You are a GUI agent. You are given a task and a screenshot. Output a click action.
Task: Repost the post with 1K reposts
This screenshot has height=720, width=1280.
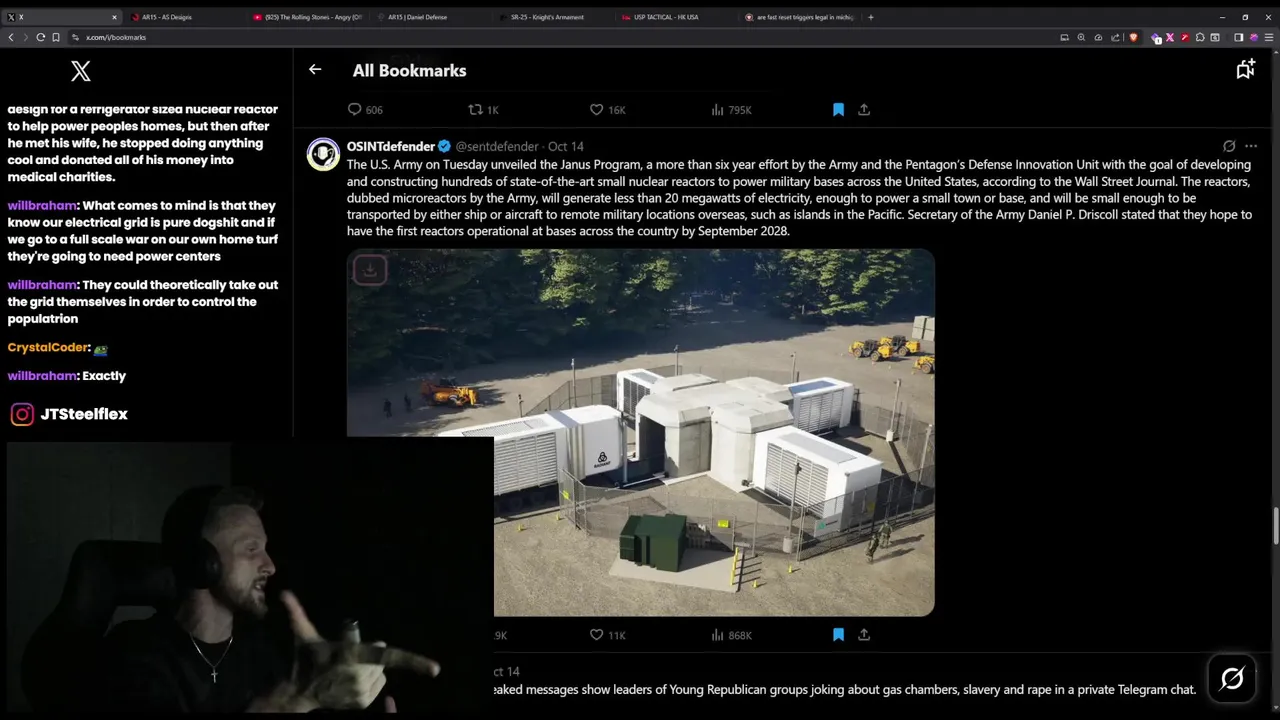(x=484, y=109)
